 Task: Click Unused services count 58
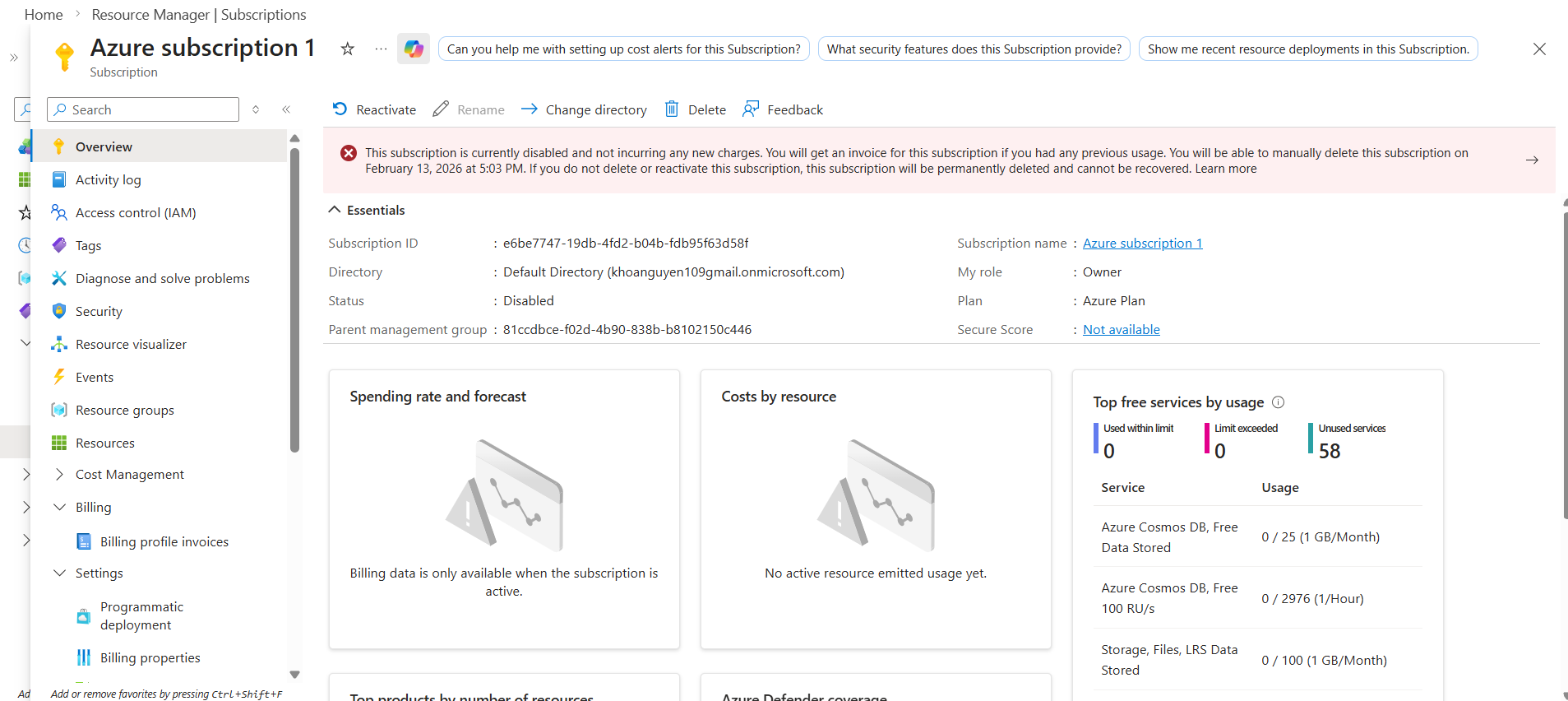point(1330,451)
